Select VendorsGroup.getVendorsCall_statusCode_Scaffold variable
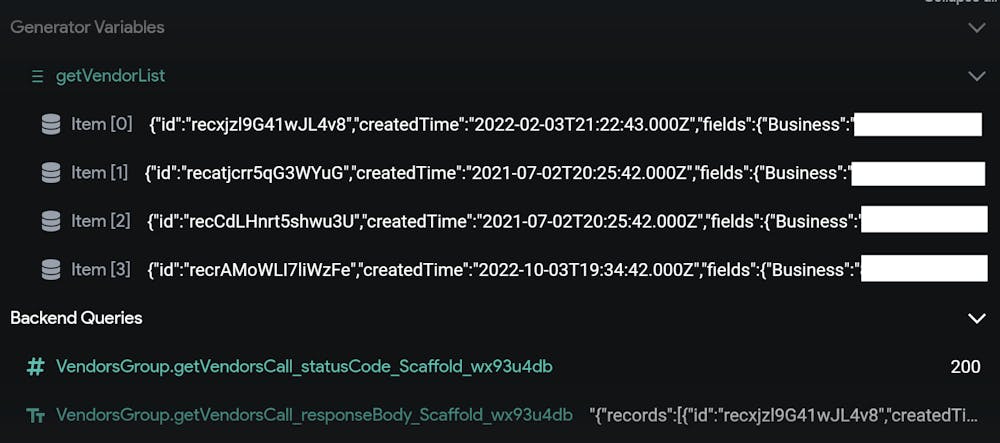The image size is (1000, 443). coord(304,367)
